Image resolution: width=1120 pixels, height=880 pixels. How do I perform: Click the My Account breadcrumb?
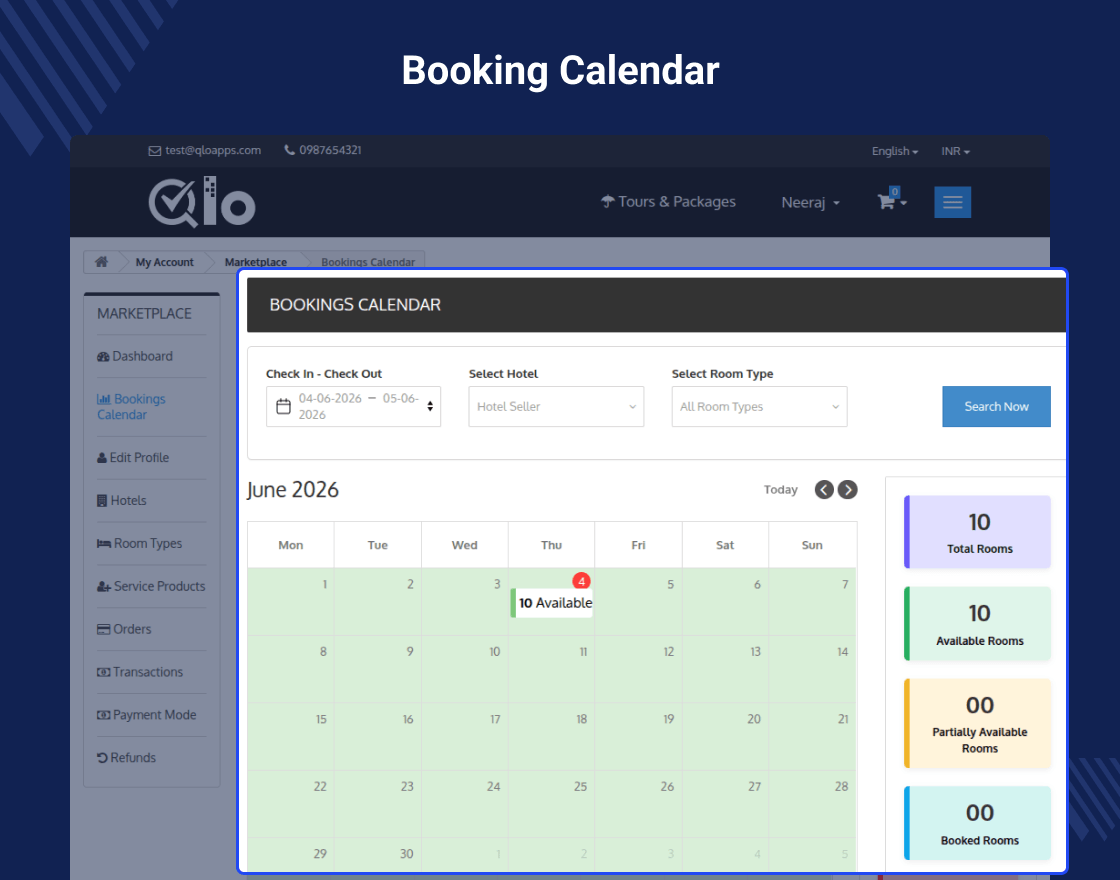164,262
